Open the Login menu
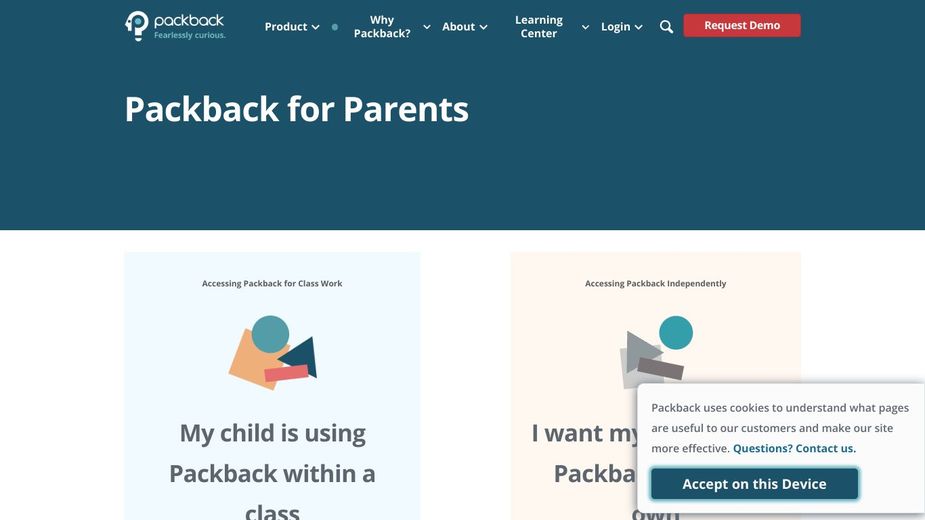The width and height of the screenshot is (925, 520). (616, 27)
